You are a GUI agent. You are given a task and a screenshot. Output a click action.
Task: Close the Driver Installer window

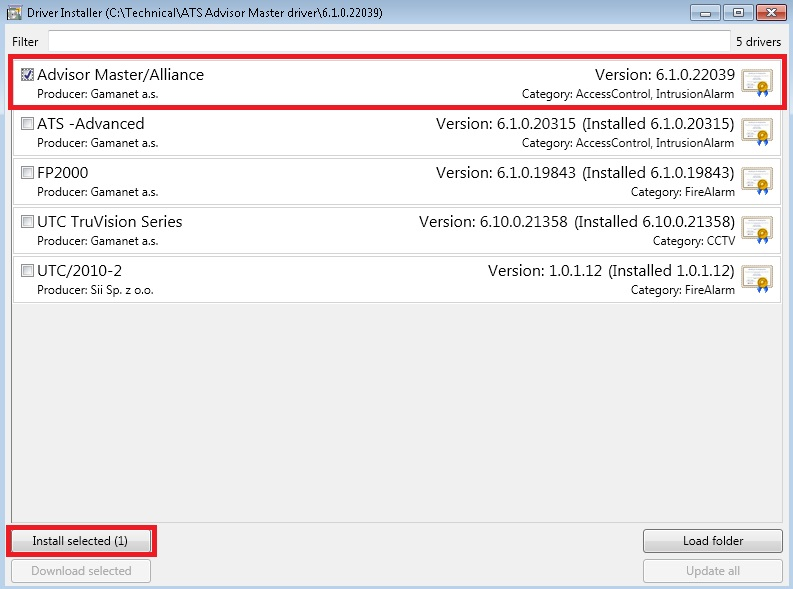point(771,13)
